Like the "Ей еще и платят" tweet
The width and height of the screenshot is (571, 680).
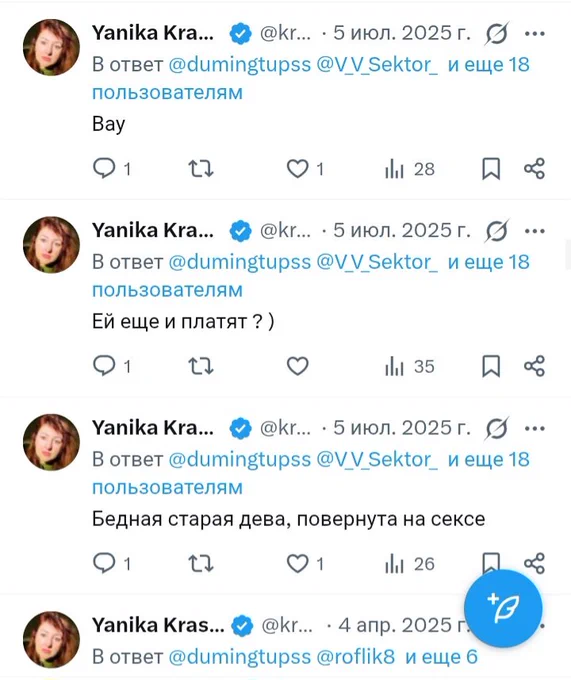pos(298,366)
